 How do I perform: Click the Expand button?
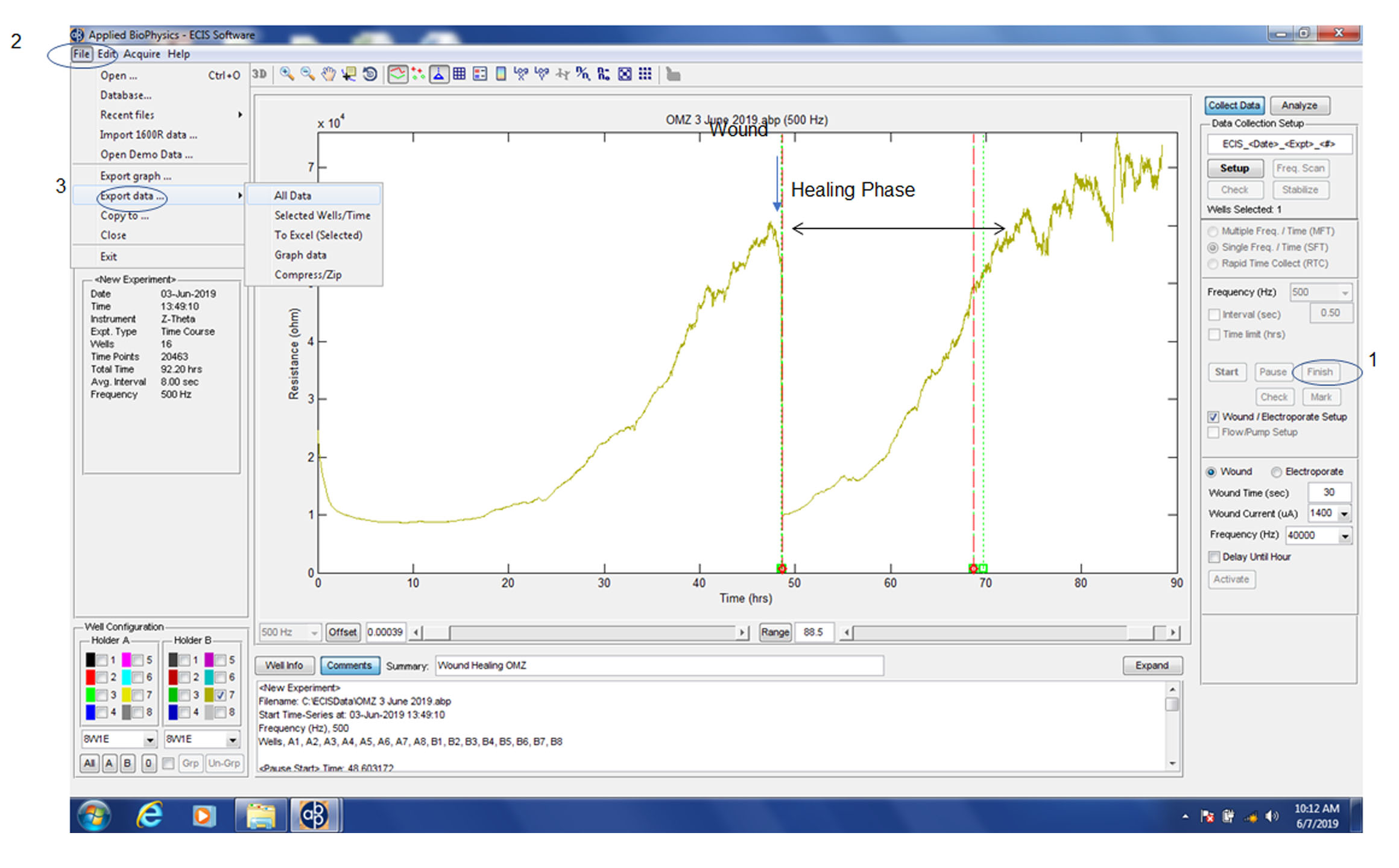click(1152, 665)
